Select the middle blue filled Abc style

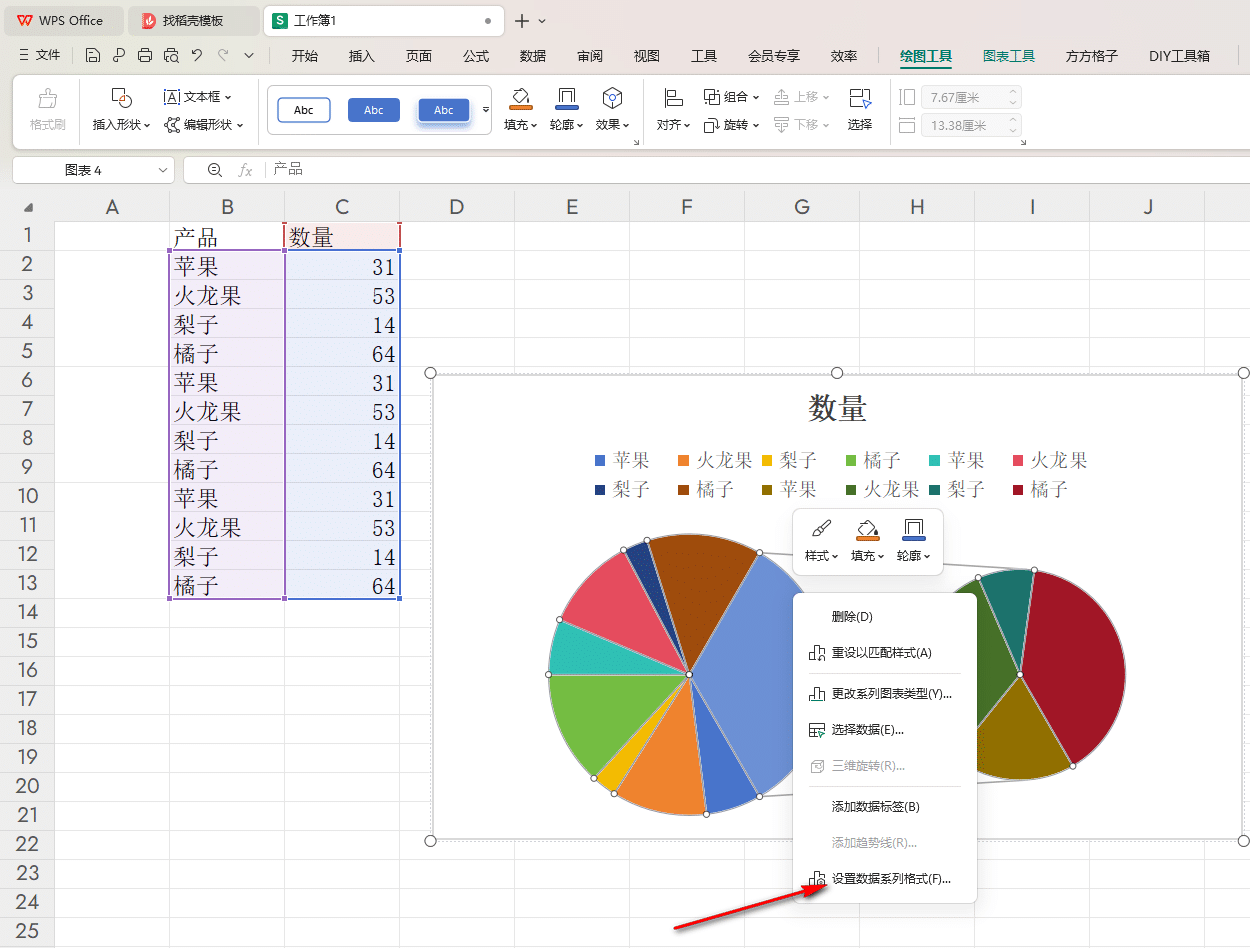pos(374,110)
